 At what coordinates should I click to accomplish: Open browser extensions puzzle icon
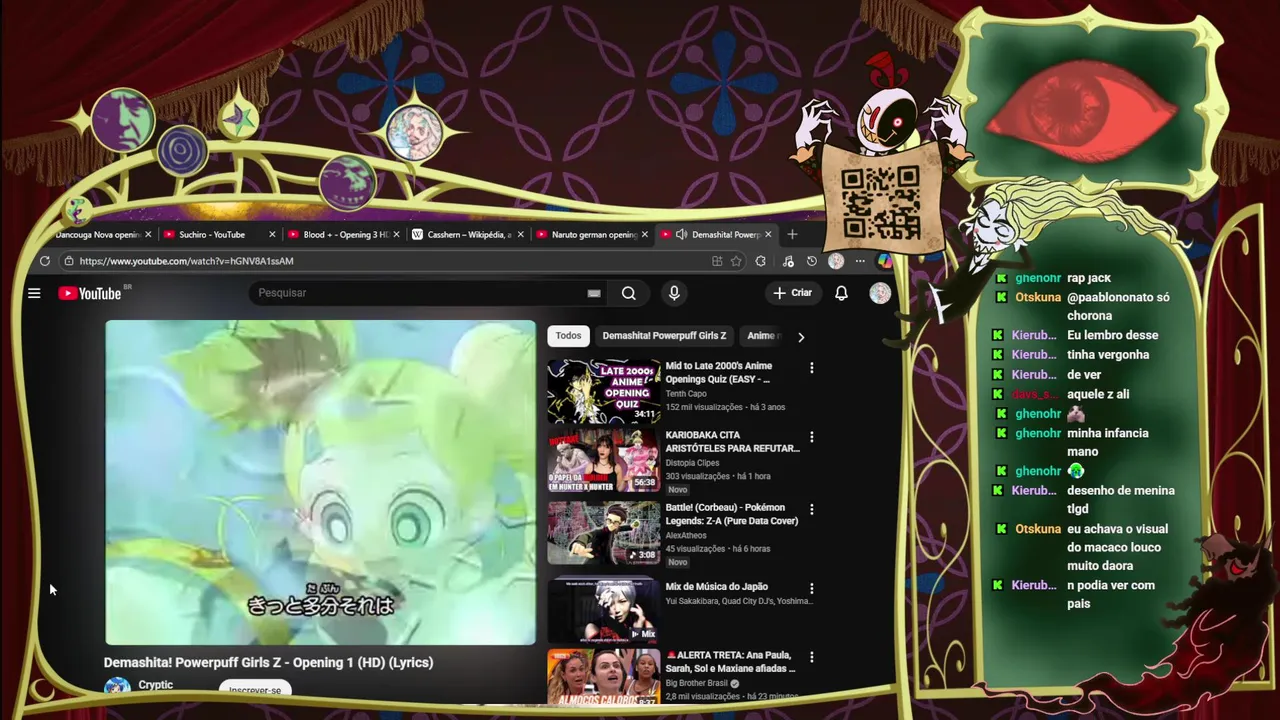point(761,261)
